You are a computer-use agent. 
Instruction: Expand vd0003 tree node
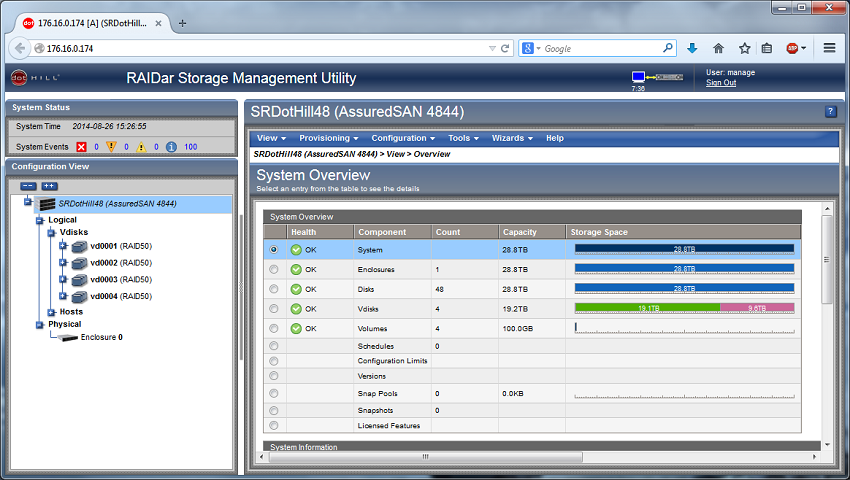point(63,279)
